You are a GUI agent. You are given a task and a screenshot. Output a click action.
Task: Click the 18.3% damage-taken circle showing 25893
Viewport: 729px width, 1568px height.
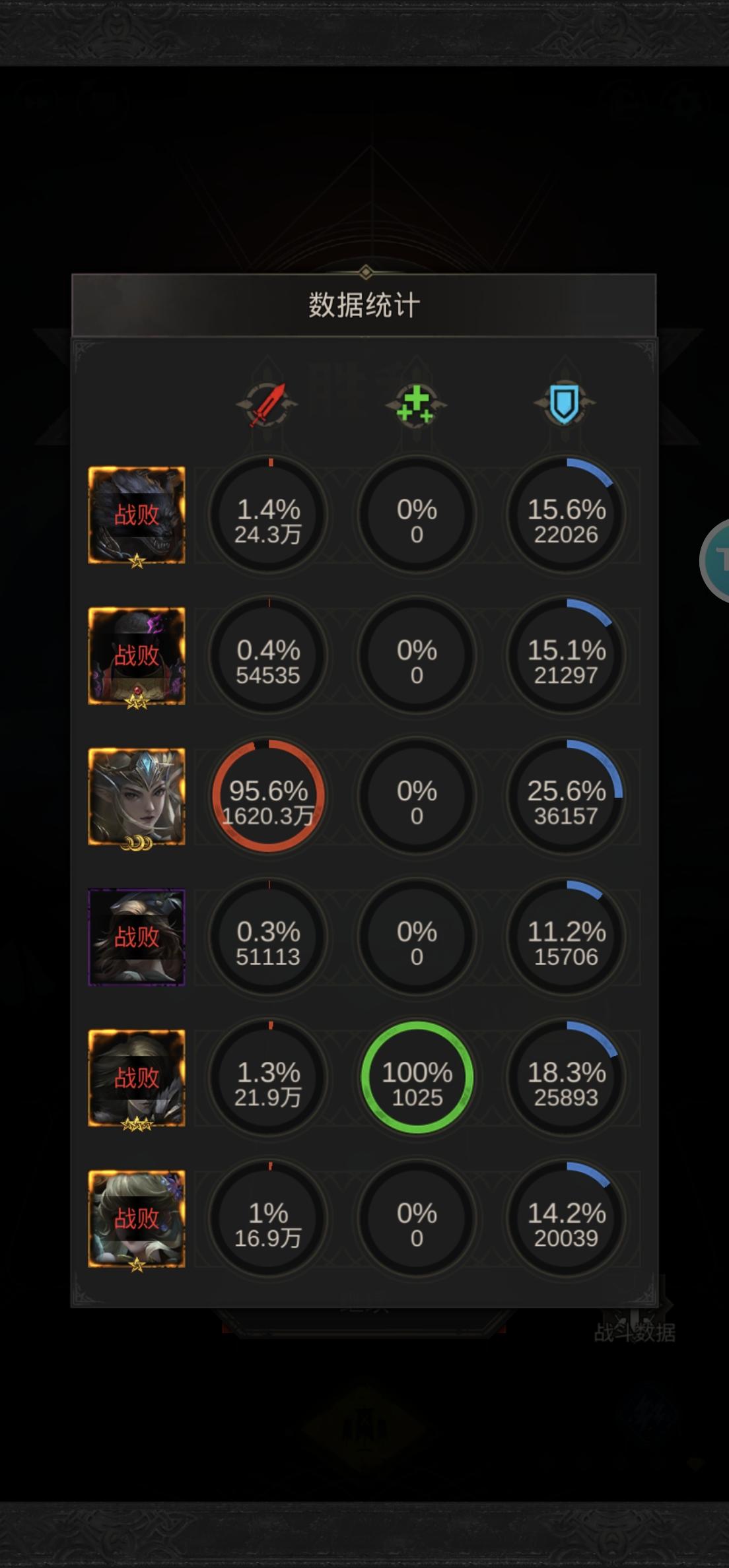566,1078
